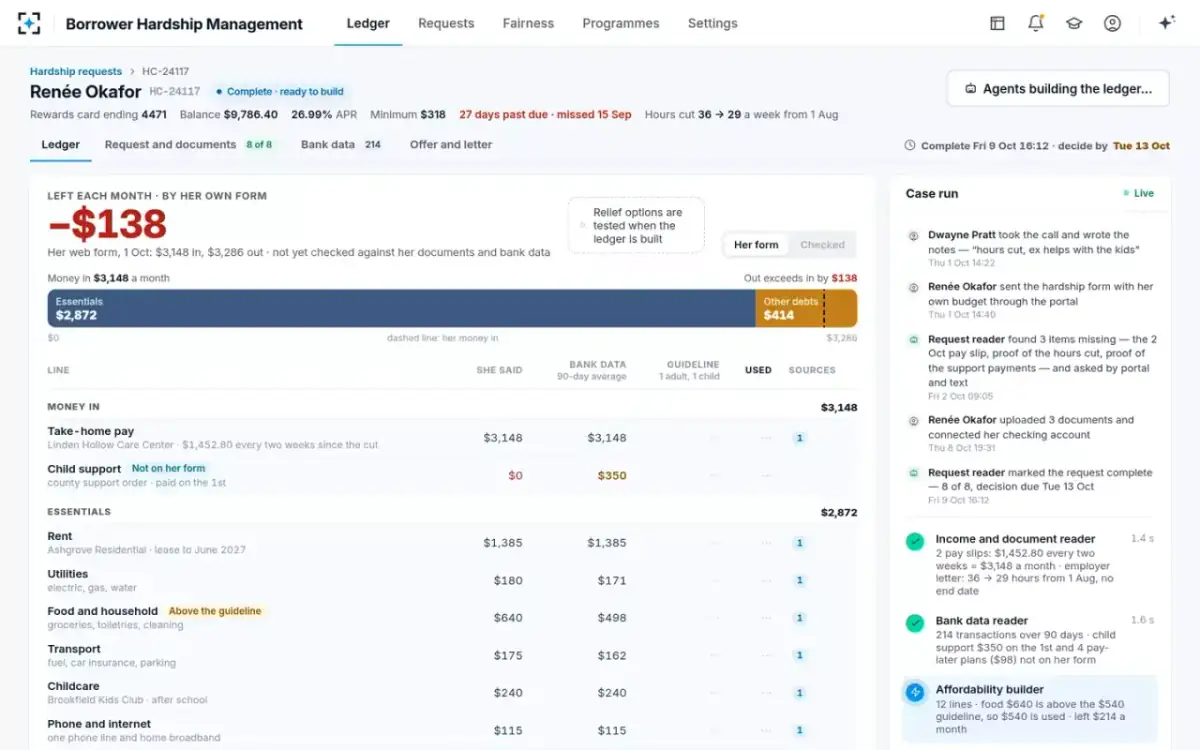Click the Essentials $2,872 bar segment
The height and width of the screenshot is (750, 1200).
pyautogui.click(x=401, y=309)
